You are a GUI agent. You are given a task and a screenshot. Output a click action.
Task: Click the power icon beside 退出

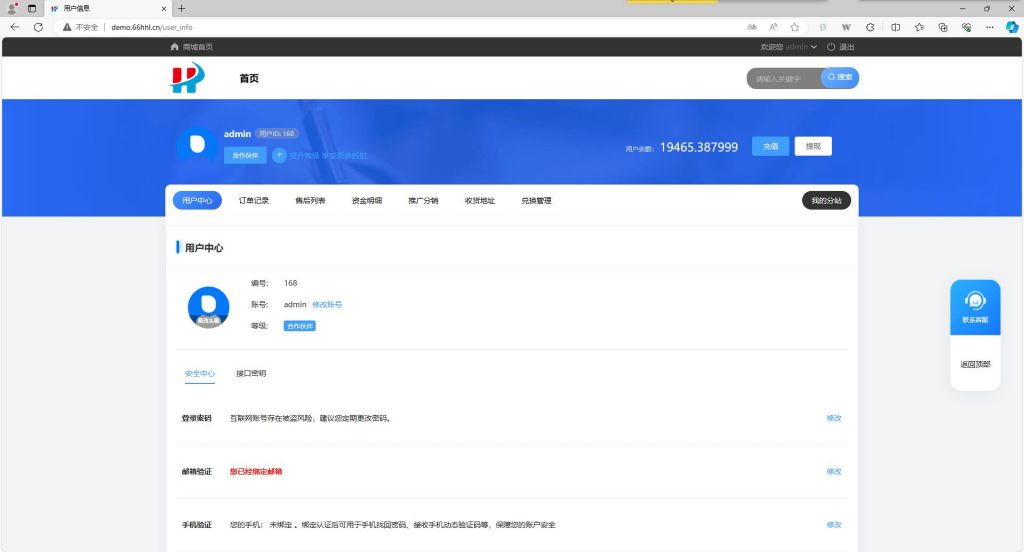pyautogui.click(x=831, y=47)
